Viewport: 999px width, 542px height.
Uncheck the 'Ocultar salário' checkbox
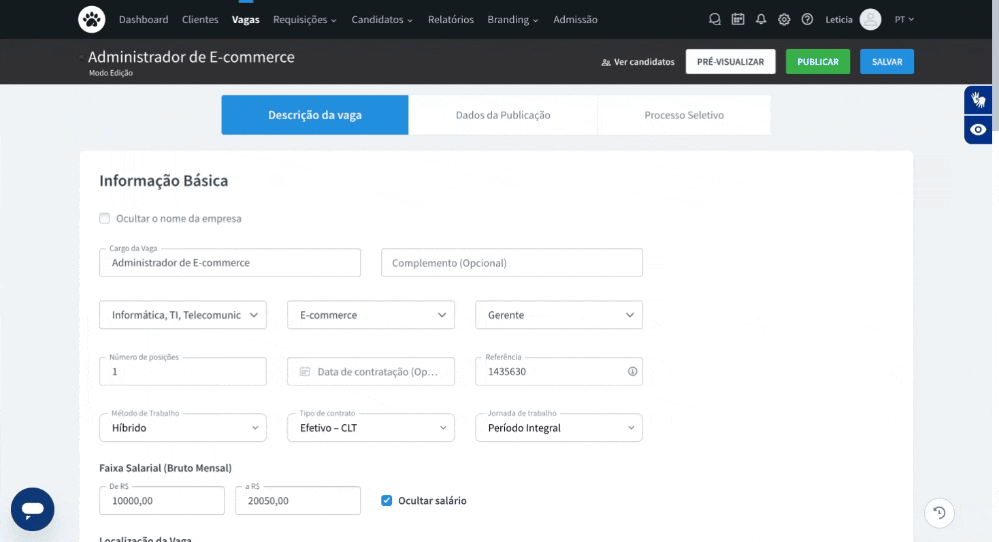click(387, 501)
